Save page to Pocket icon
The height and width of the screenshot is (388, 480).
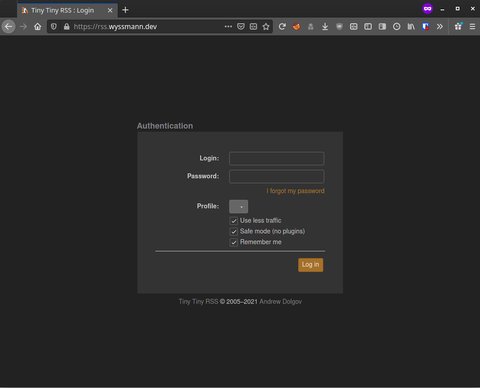[241, 26]
